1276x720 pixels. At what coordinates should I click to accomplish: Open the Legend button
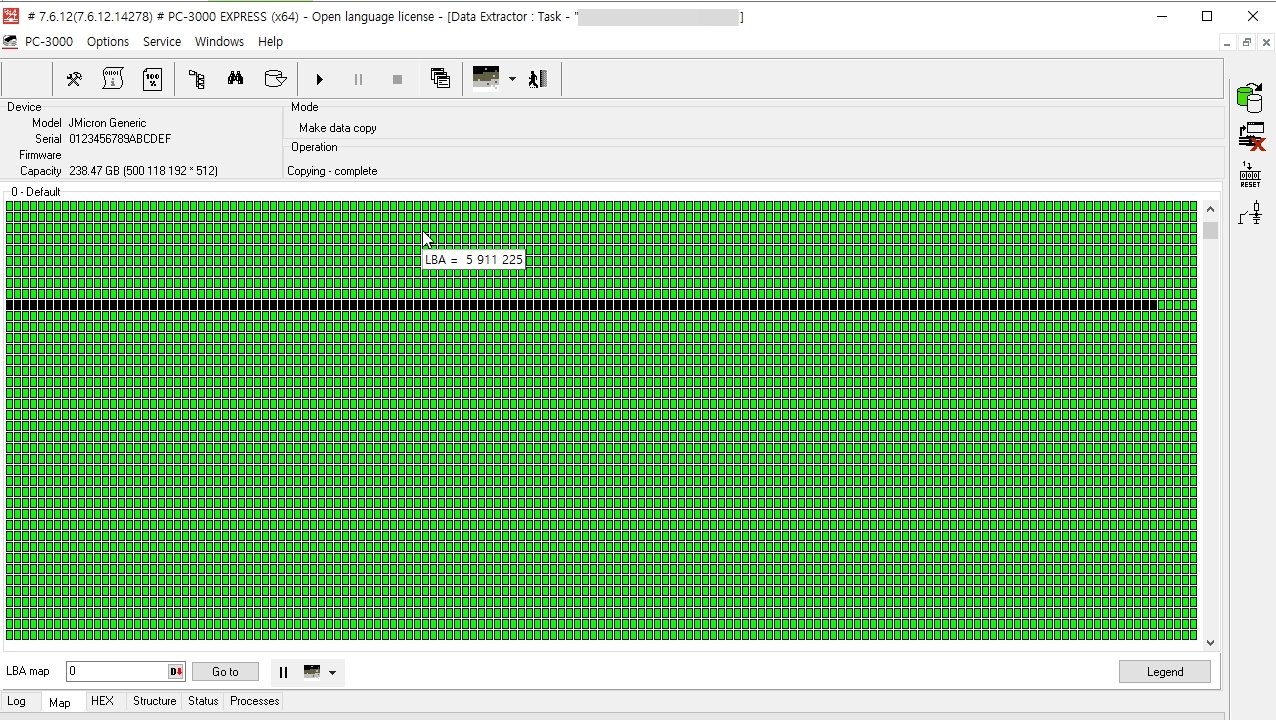pos(1165,672)
